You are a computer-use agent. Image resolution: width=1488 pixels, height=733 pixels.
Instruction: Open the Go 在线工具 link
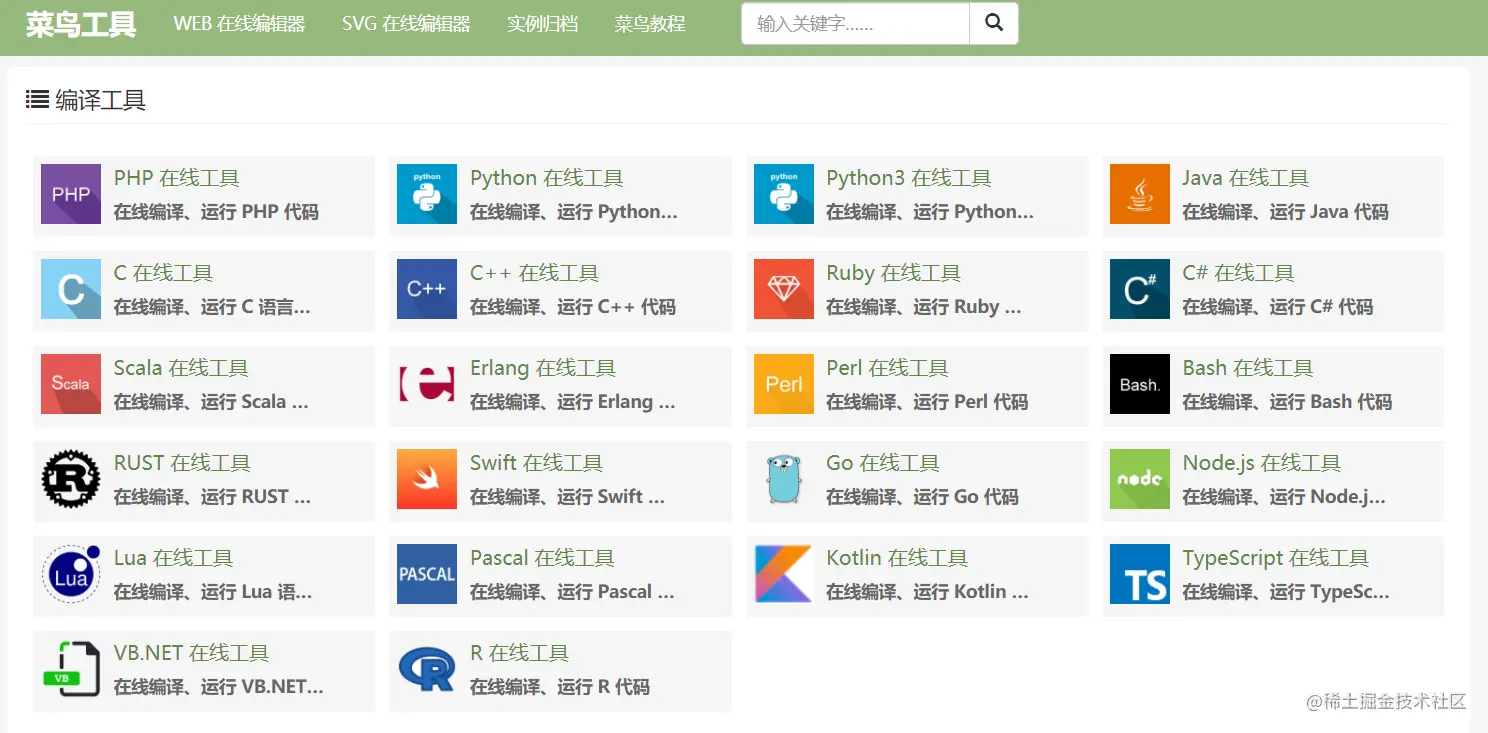coord(883,463)
